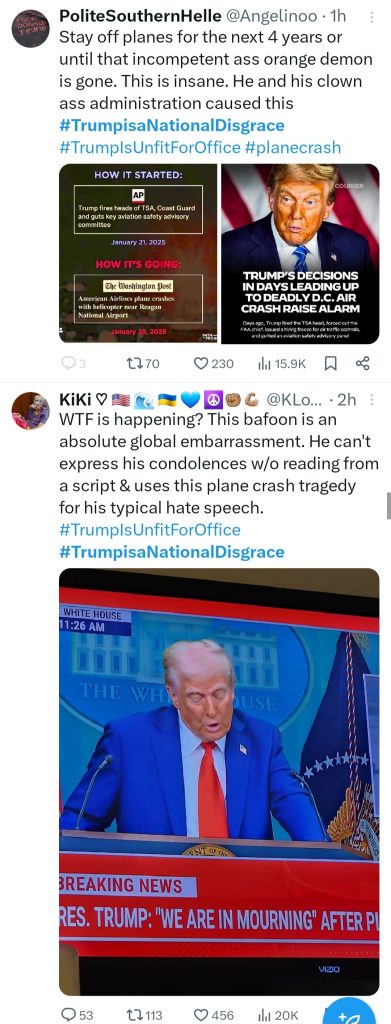View KiKi's tweet analytics at 20K
Image resolution: width=391 pixels, height=1024 pixels.
click(279, 1015)
